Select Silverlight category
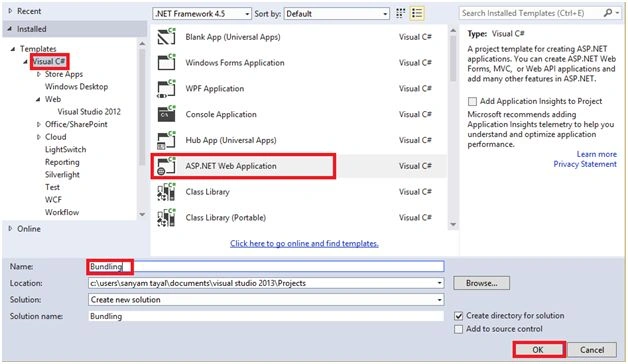This screenshot has height=364, width=628. pyautogui.click(x=62, y=175)
